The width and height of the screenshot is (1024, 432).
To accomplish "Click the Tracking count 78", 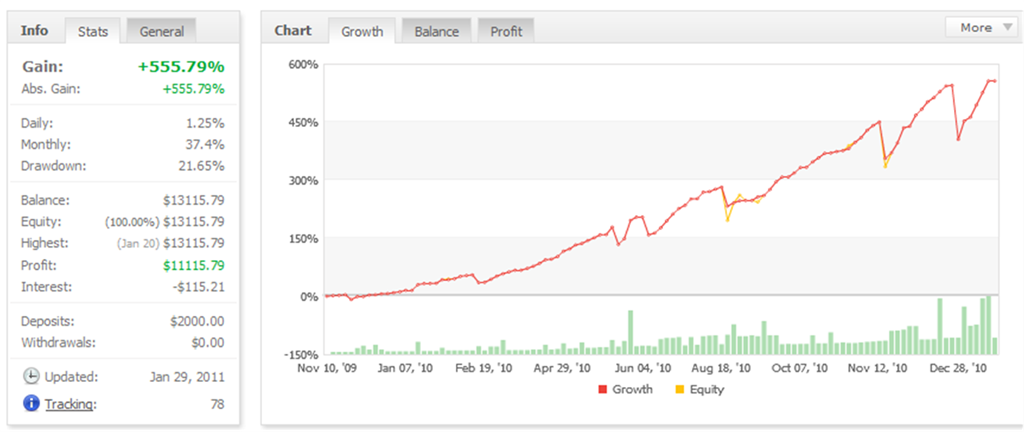I will (217, 405).
